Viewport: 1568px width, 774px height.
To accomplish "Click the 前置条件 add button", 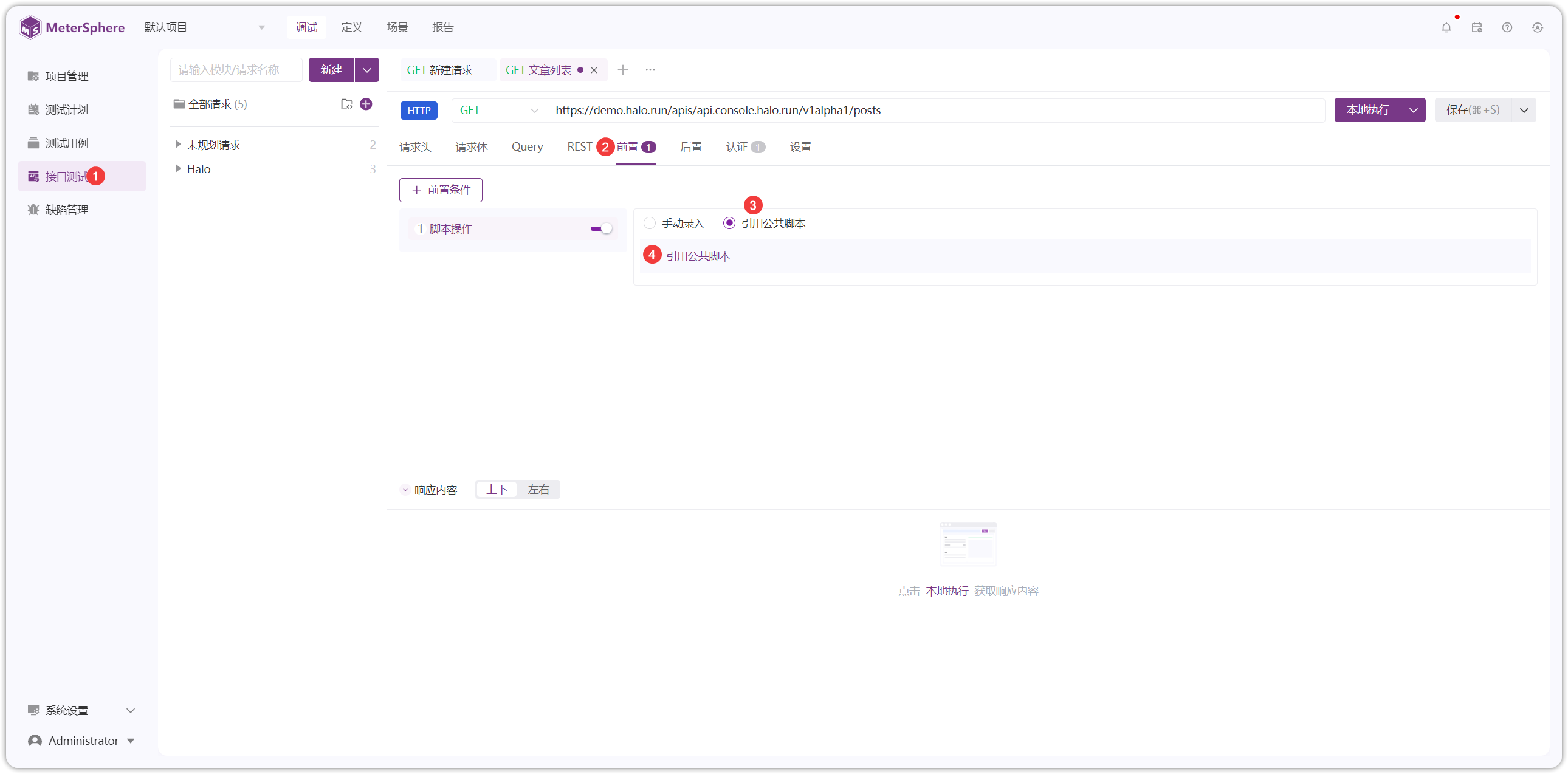I will tap(441, 190).
